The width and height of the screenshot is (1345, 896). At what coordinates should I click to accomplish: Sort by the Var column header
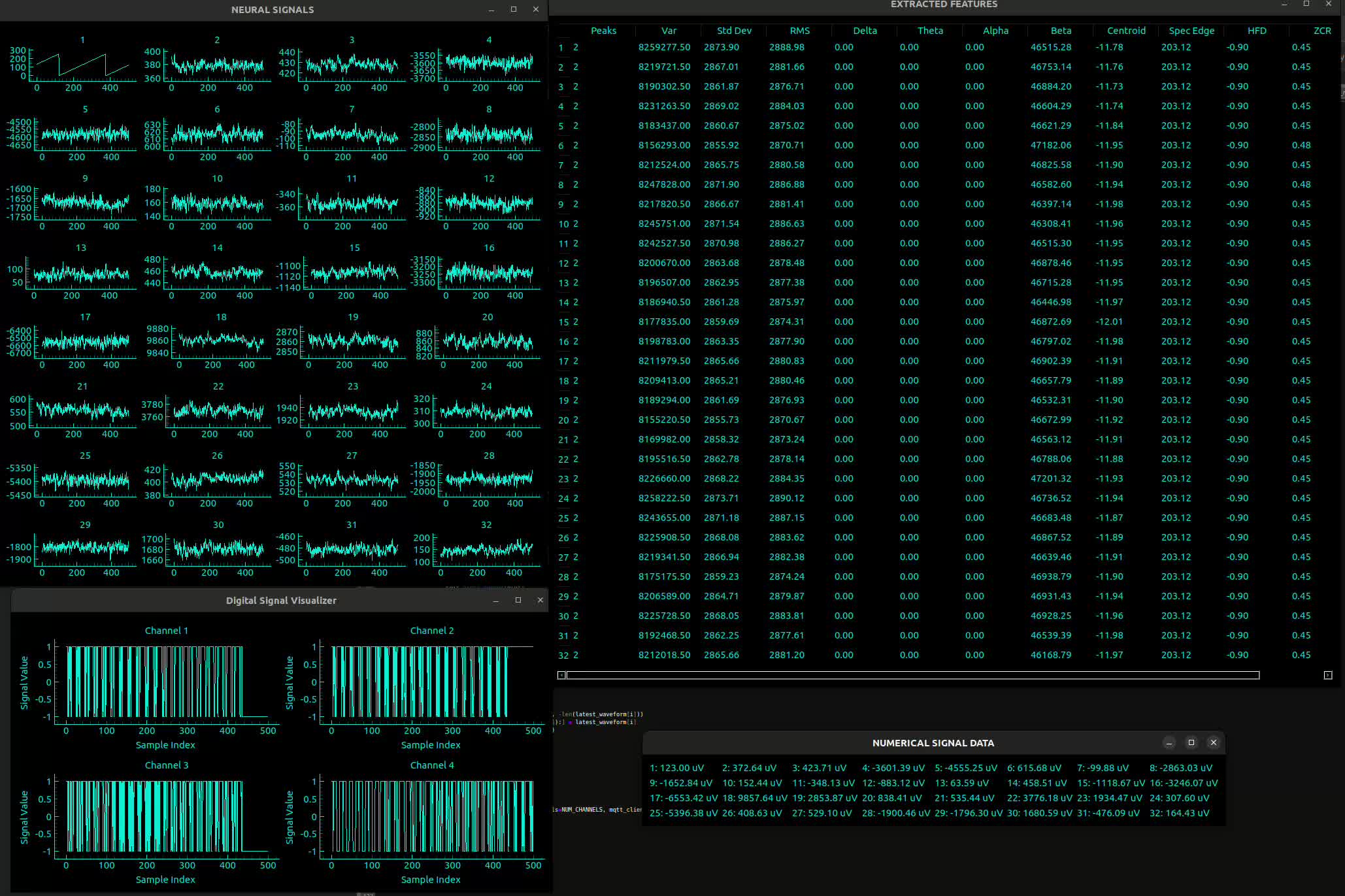[x=669, y=31]
